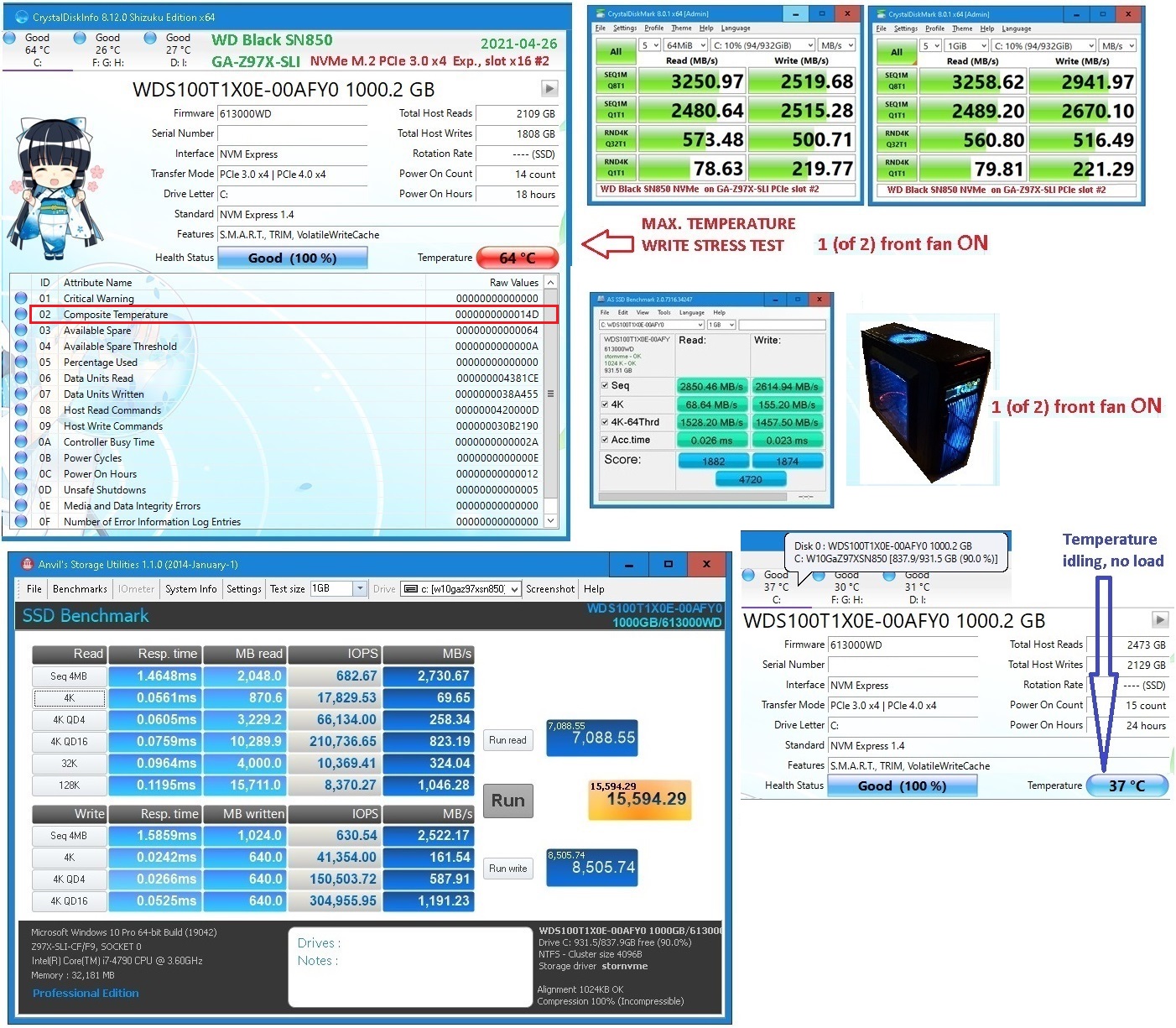Image resolution: width=1176 pixels, height=1028 pixels.
Task: Toggle the 4K-64Thrd checkbox in AS SSD
Action: tap(605, 422)
